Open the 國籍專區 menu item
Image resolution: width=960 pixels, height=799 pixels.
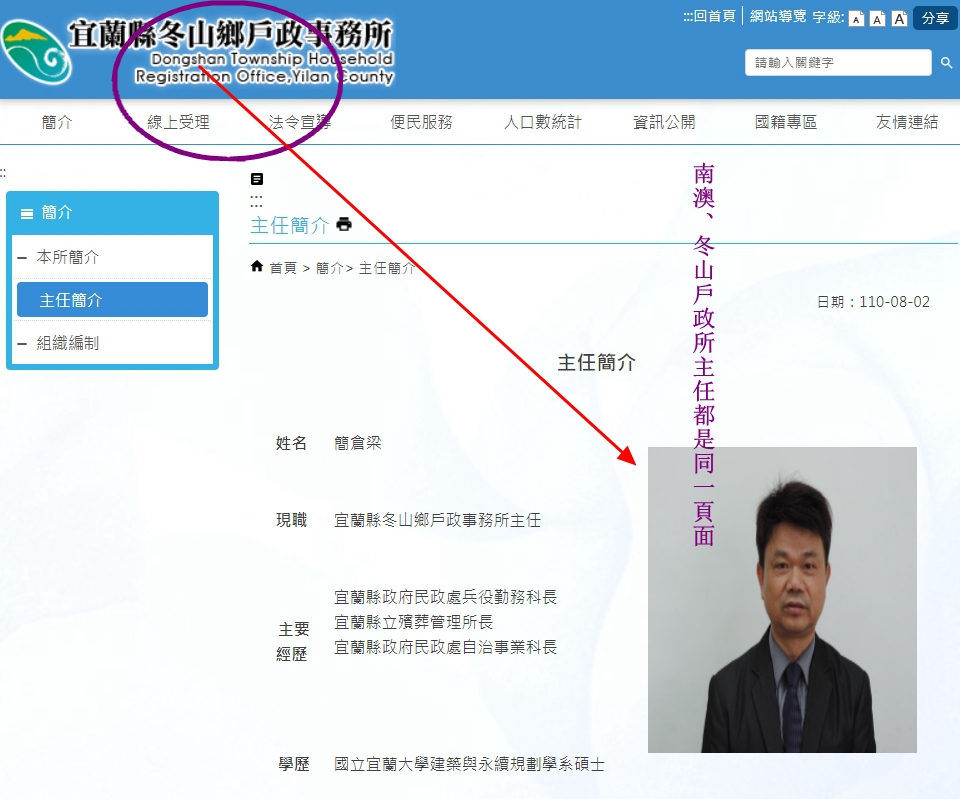(x=785, y=122)
